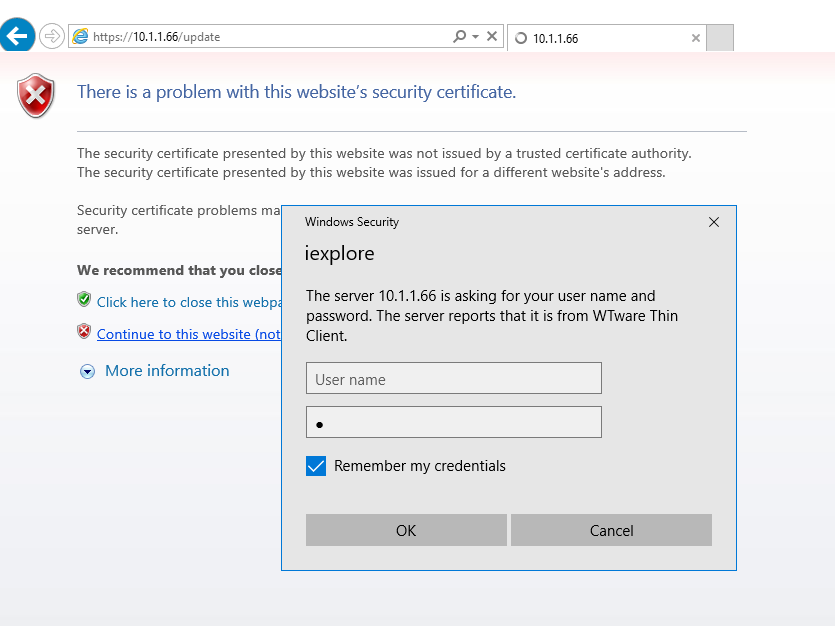This screenshot has height=626, width=835.
Task: Expand the More information section
Action: click(x=87, y=370)
